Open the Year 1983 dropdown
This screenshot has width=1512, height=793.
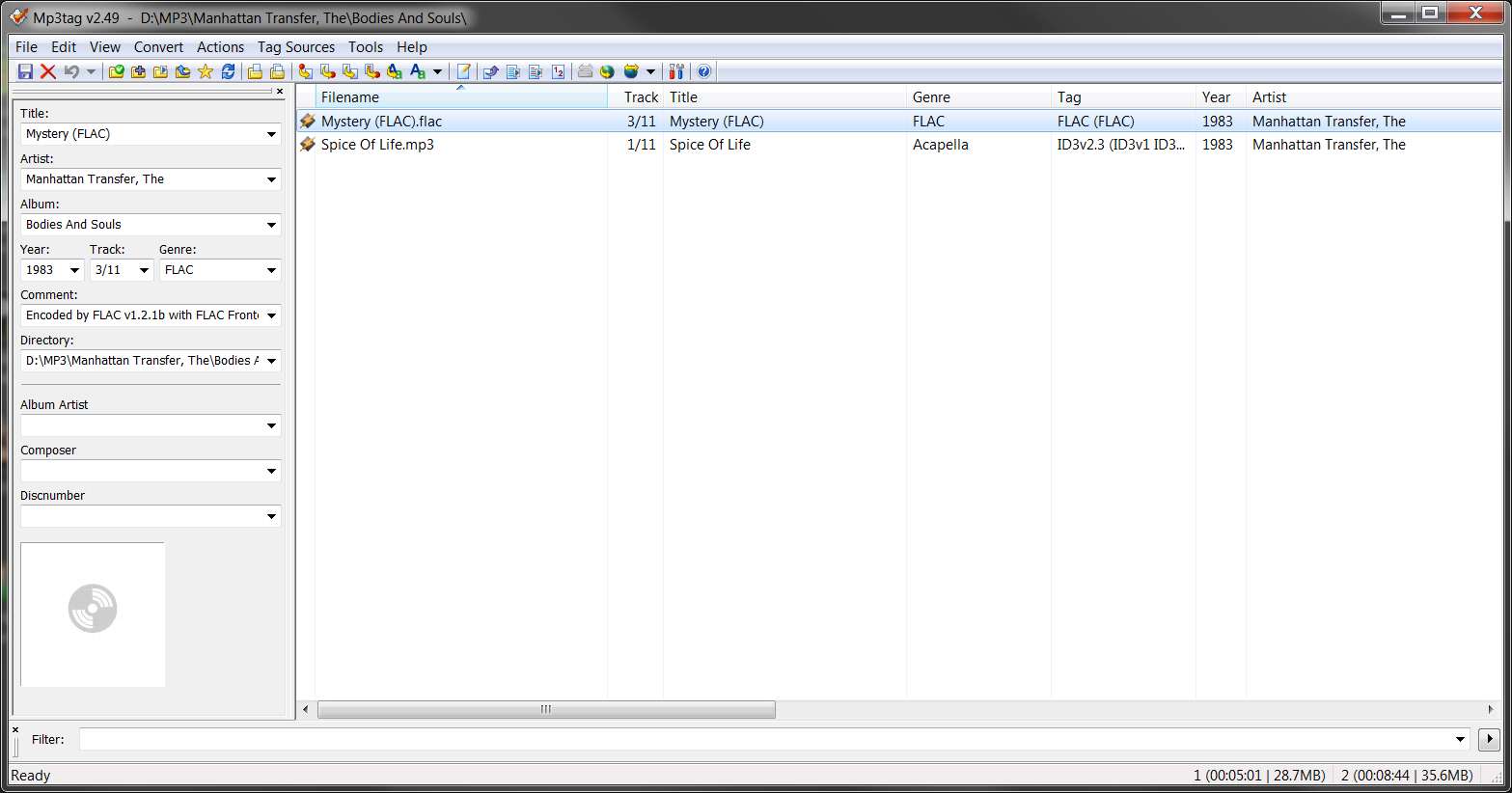[x=74, y=270]
